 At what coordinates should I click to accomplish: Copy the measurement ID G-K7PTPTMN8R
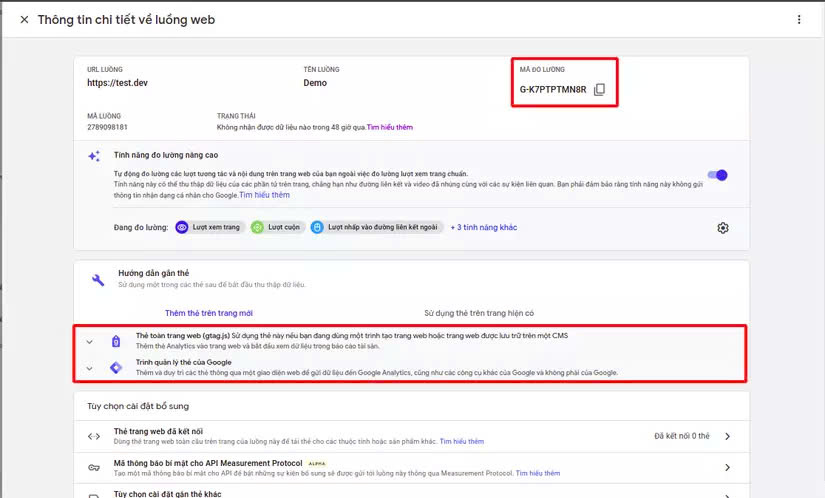599,89
